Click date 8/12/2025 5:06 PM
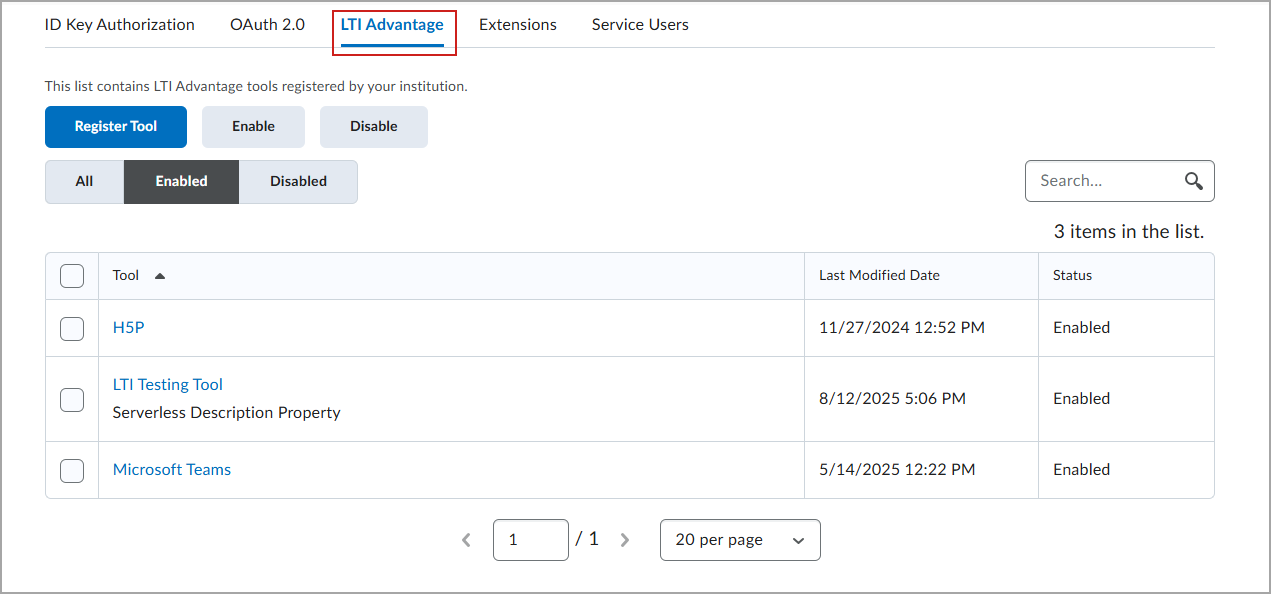 (892, 399)
